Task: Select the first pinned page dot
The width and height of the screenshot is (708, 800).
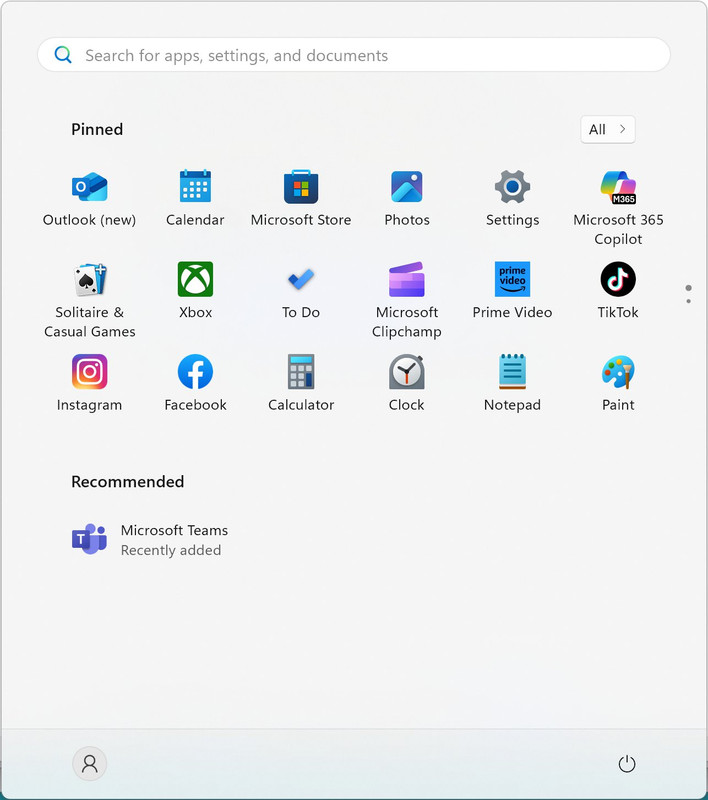Action: point(689,288)
